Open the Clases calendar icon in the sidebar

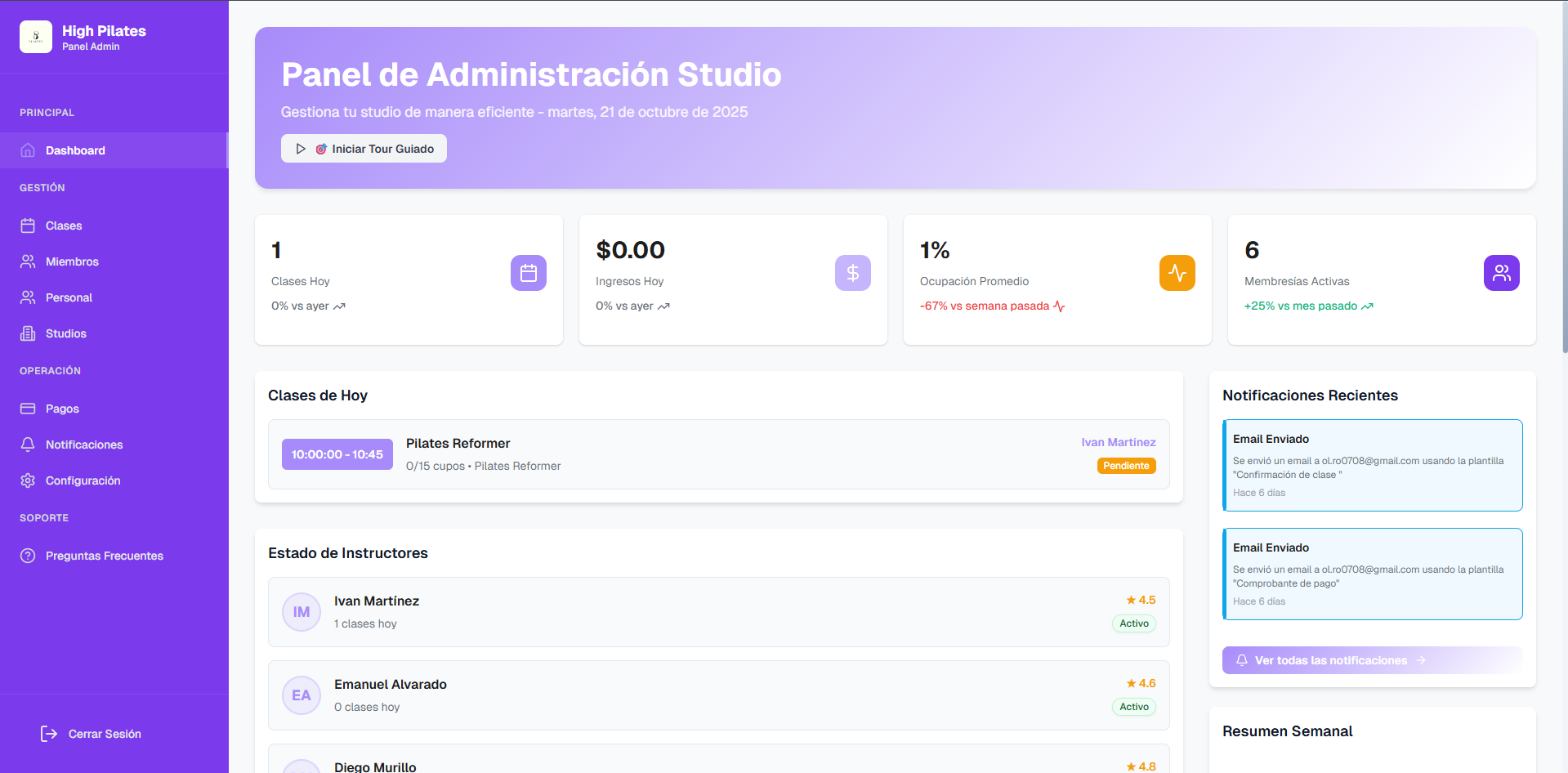[x=27, y=226]
